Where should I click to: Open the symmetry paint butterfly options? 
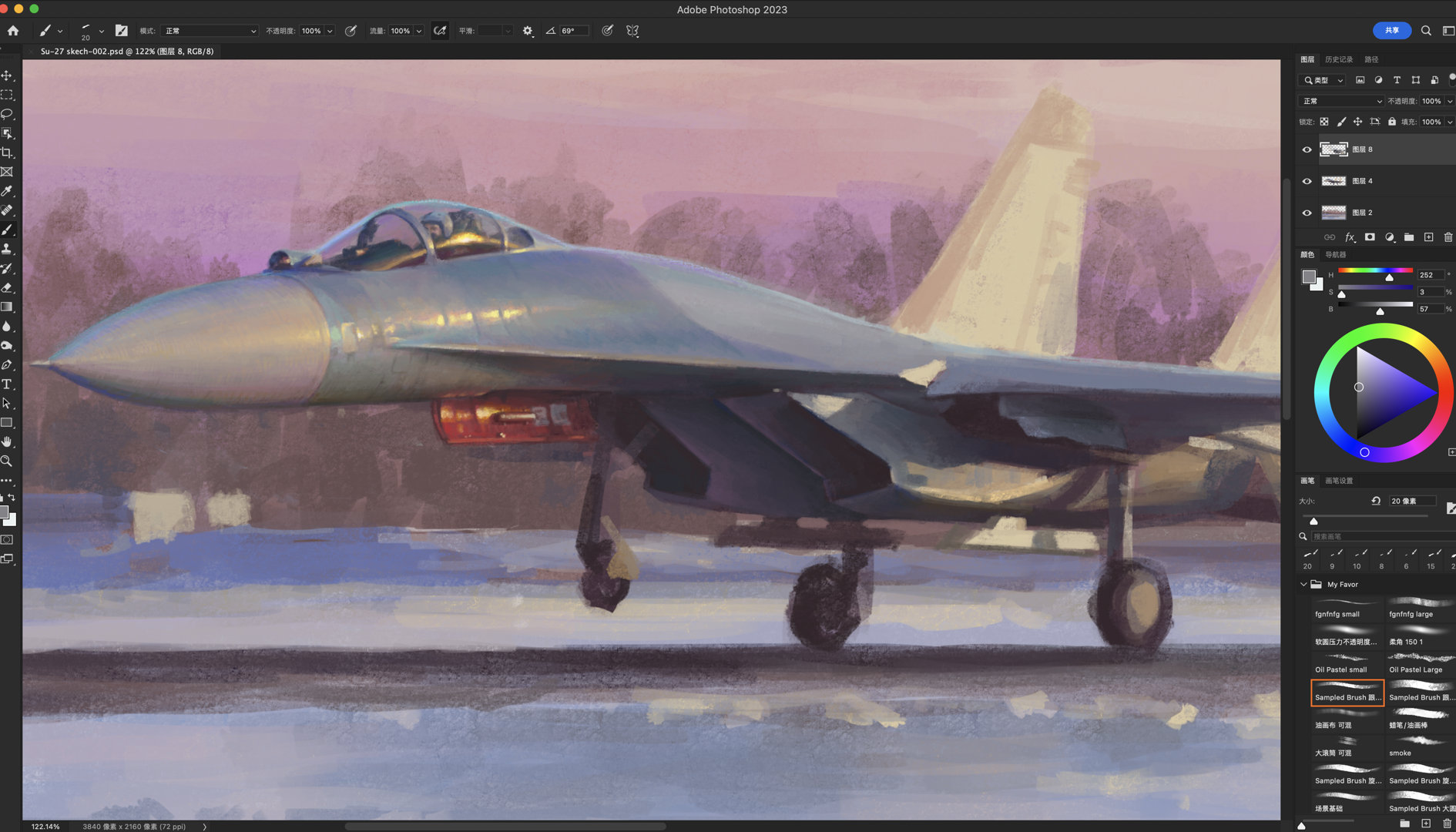[x=632, y=31]
